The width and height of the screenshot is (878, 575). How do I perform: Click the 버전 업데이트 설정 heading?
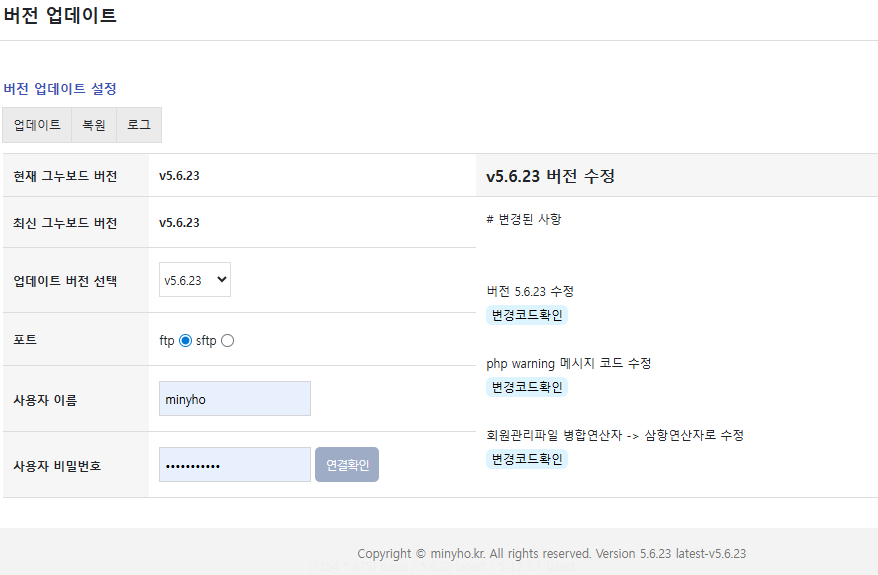click(x=60, y=89)
